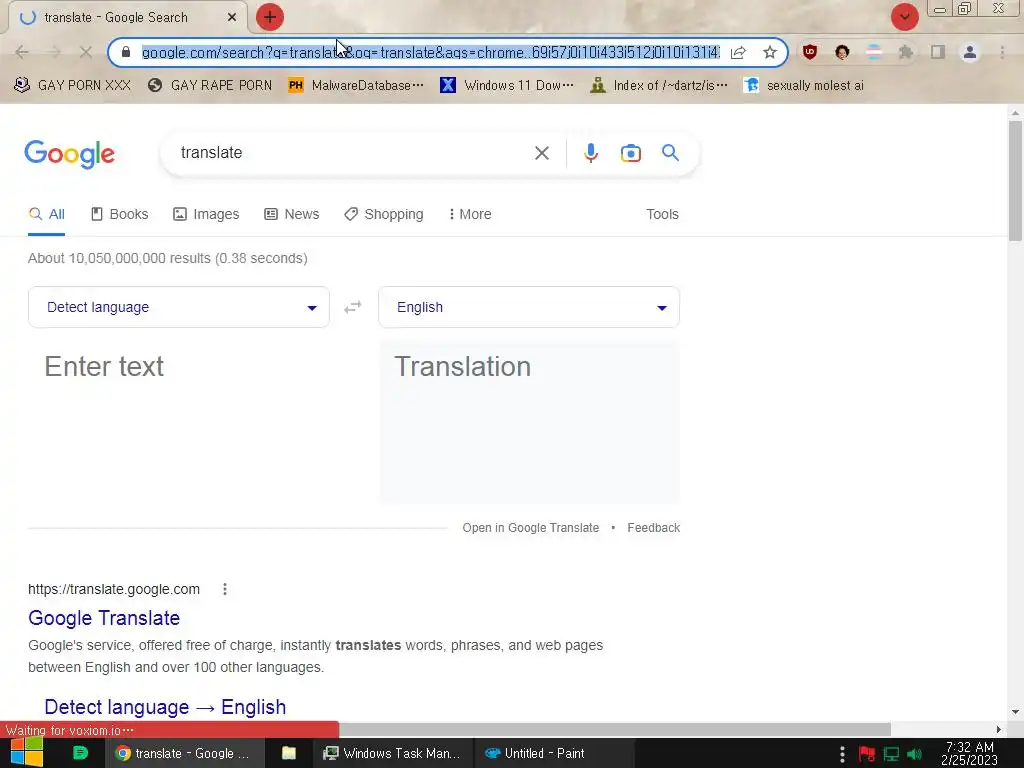Open the Google Translate result title
The height and width of the screenshot is (768, 1024).
point(104,618)
